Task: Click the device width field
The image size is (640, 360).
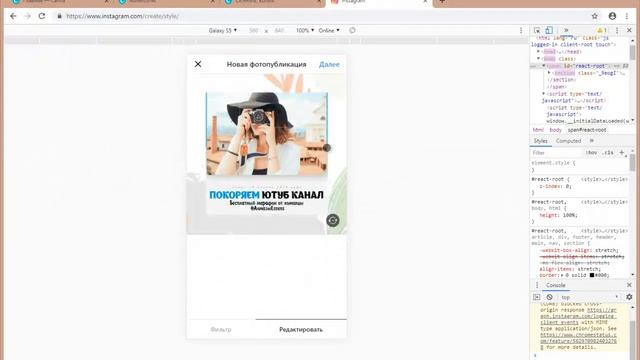Action: click(x=253, y=31)
